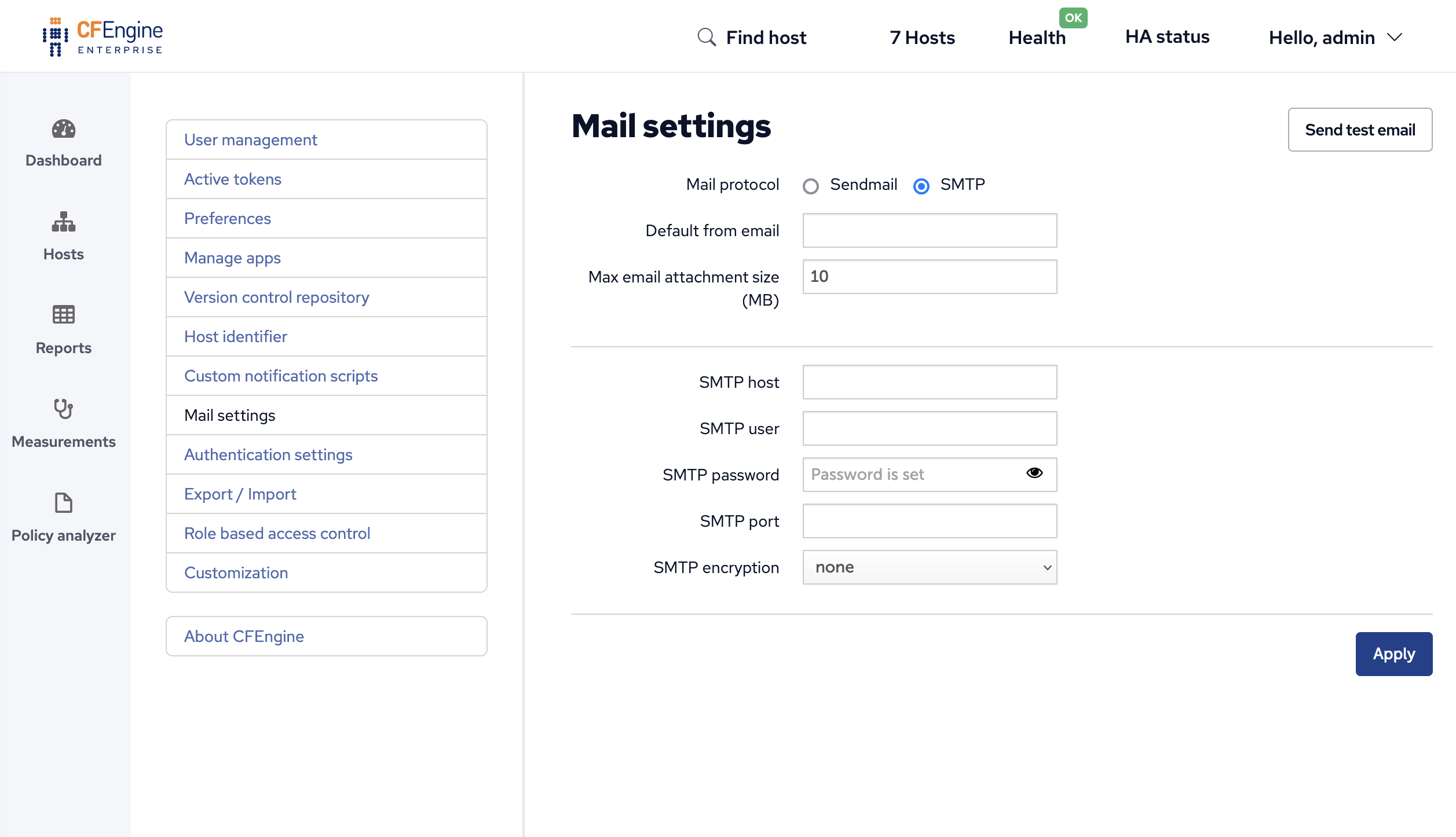Open the Dashboard panel
Screen dimensions: 1456x837
tap(63, 142)
